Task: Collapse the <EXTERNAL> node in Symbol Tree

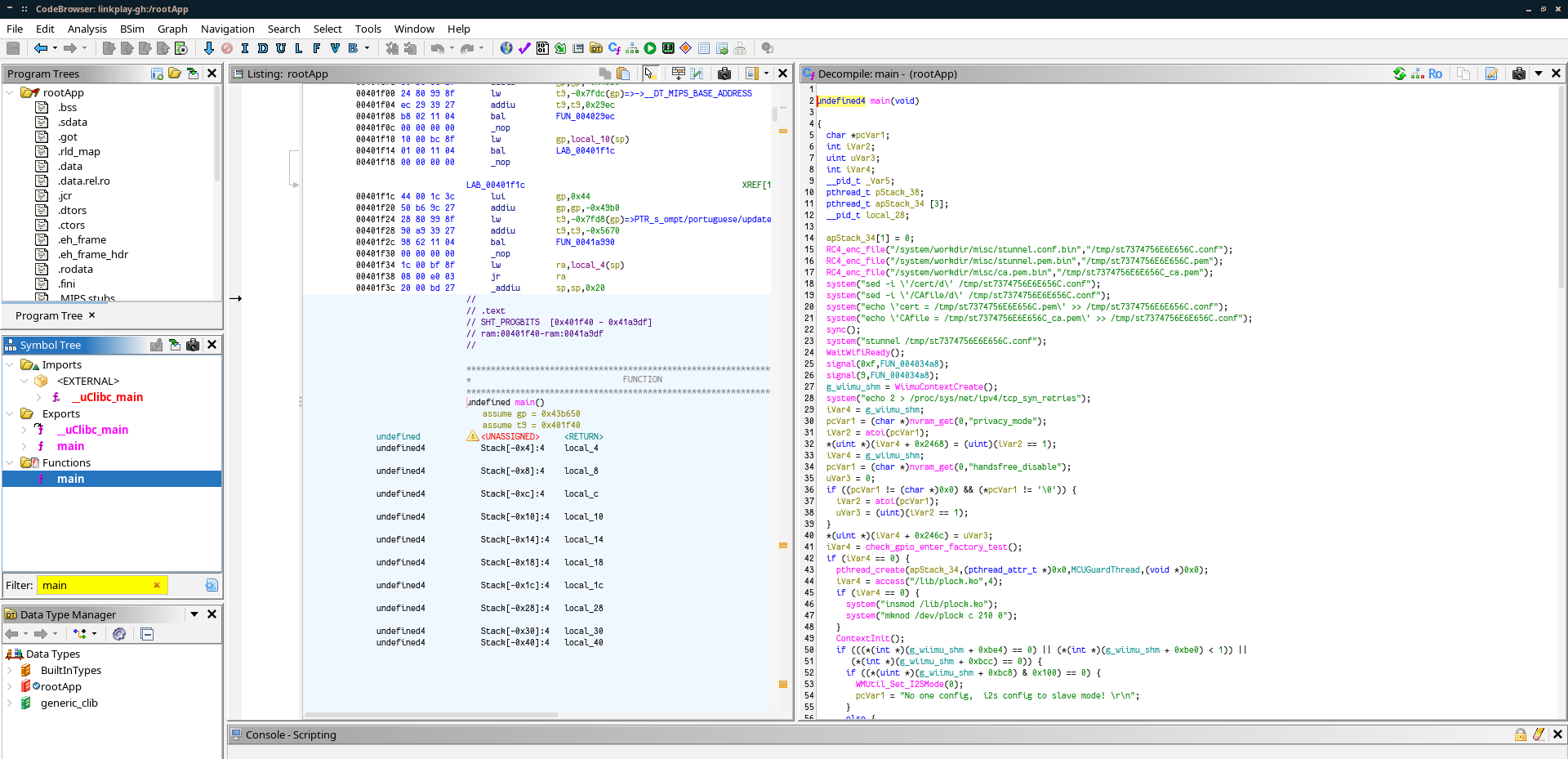Action: coord(24,381)
